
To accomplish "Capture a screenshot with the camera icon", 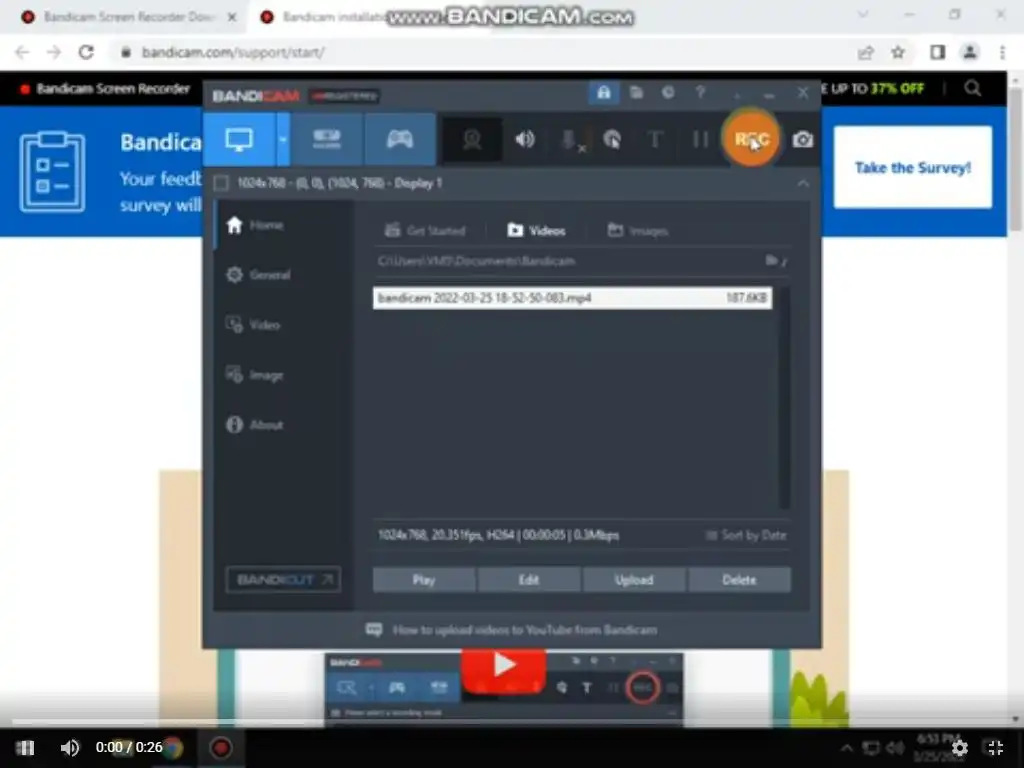I will click(x=803, y=140).
